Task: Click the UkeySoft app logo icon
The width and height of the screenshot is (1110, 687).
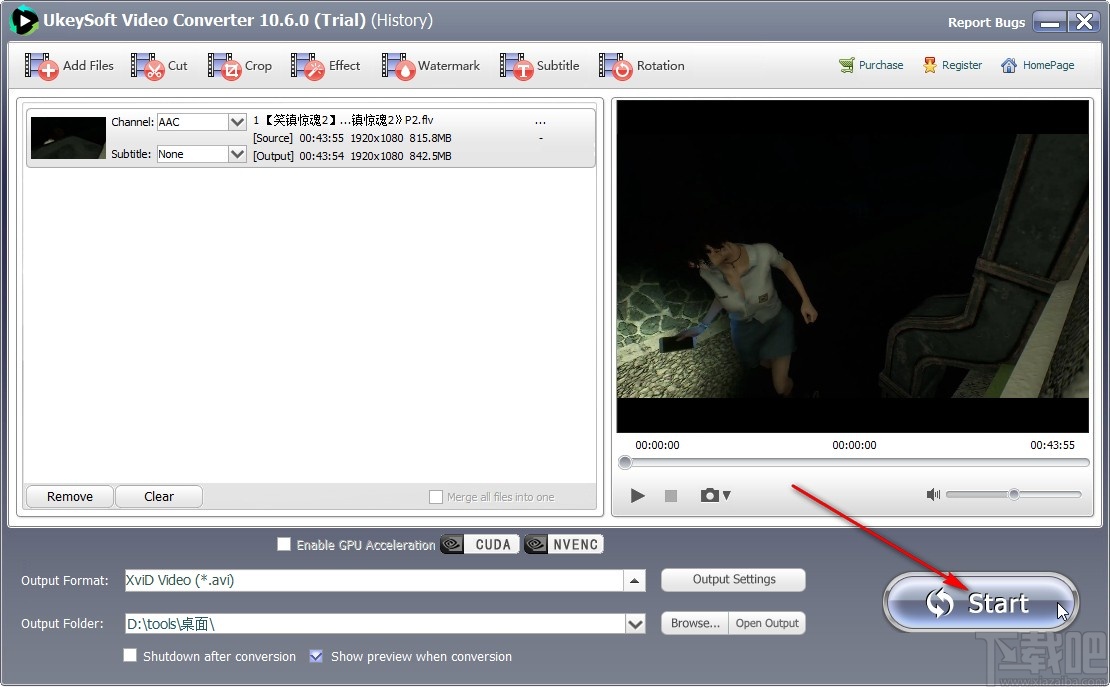Action: 23,21
